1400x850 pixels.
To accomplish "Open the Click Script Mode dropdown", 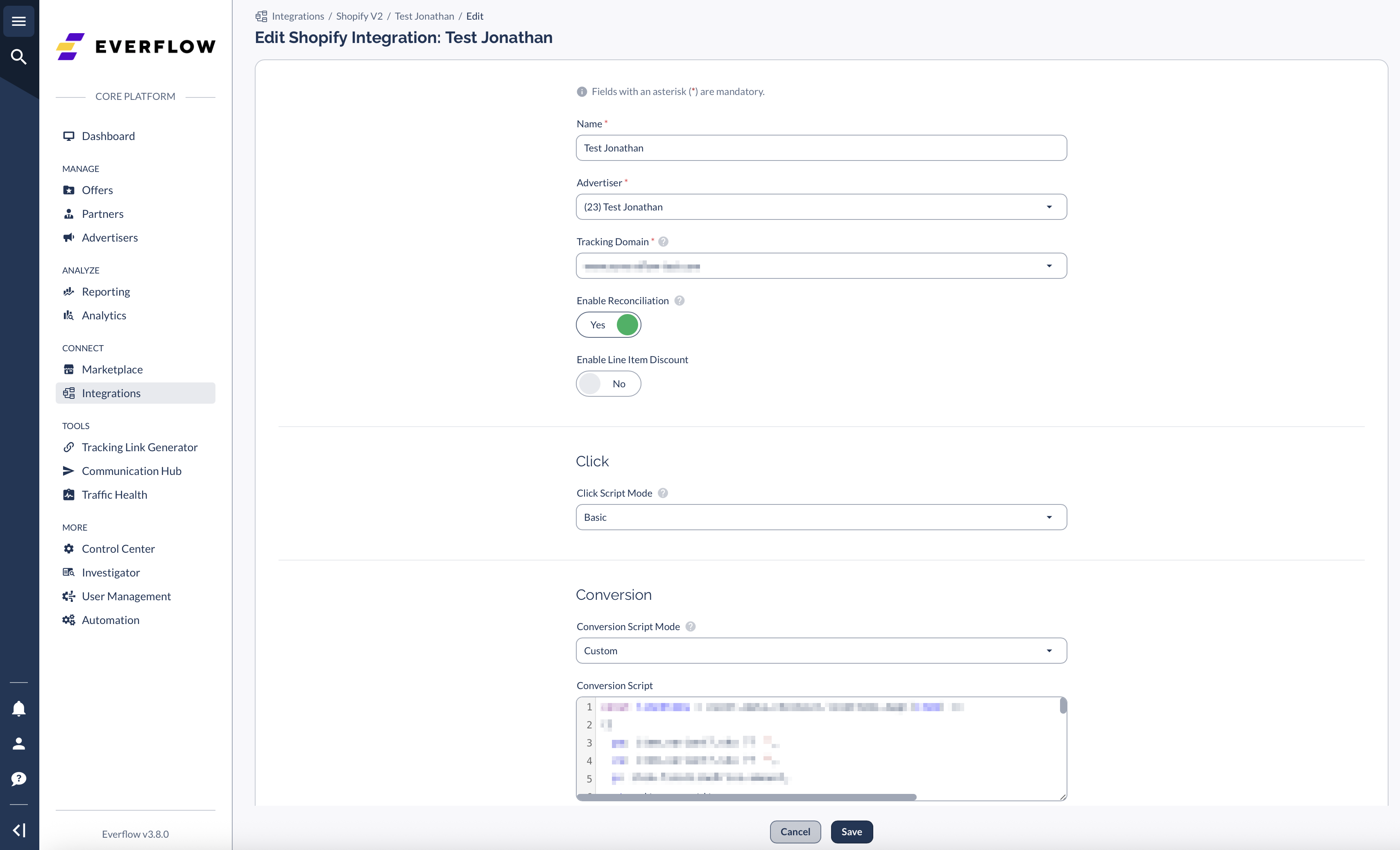I will 822,517.
